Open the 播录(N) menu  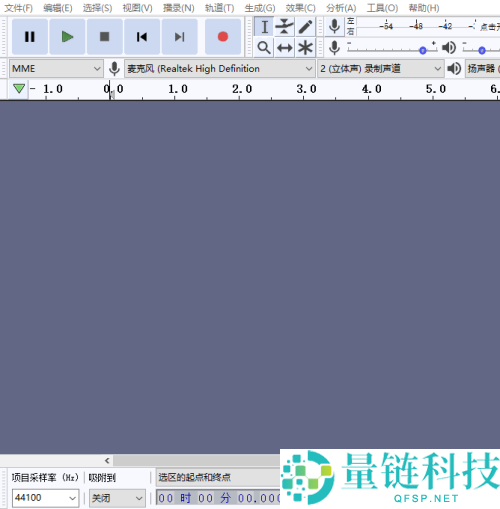pyautogui.click(x=179, y=8)
